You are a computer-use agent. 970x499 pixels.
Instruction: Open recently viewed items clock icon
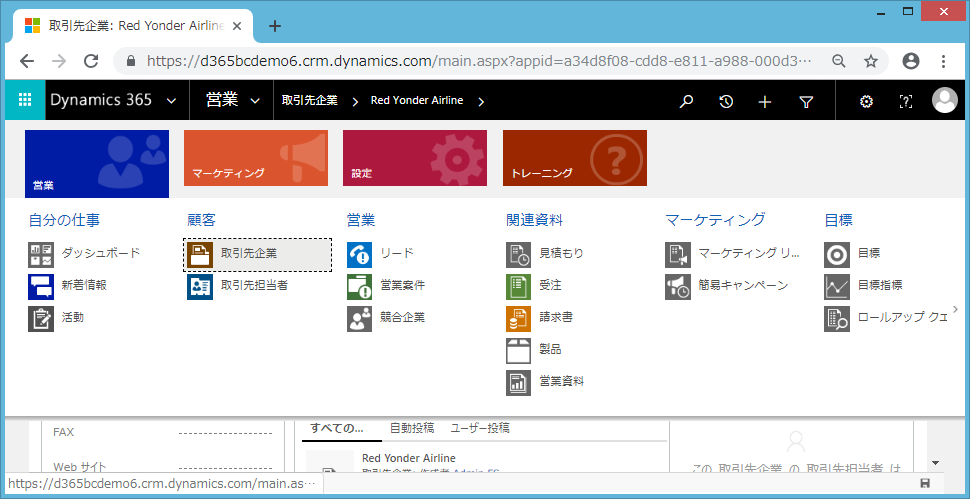(726, 101)
